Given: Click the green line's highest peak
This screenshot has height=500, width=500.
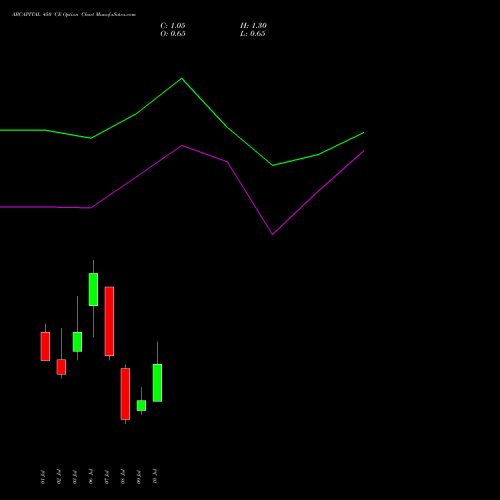Looking at the screenshot, I should click(182, 79).
